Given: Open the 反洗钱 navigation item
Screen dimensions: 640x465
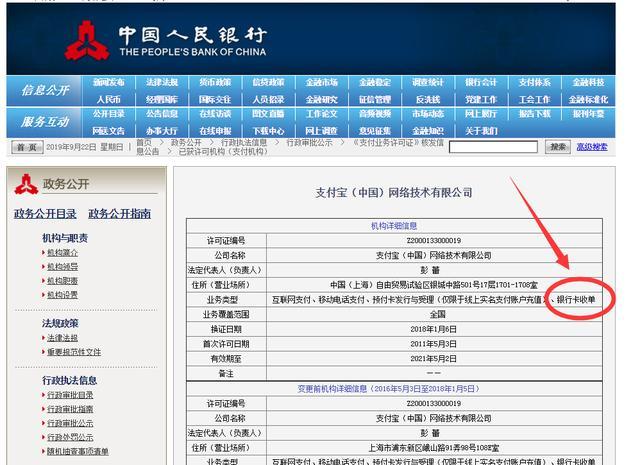Looking at the screenshot, I should click(428, 99).
